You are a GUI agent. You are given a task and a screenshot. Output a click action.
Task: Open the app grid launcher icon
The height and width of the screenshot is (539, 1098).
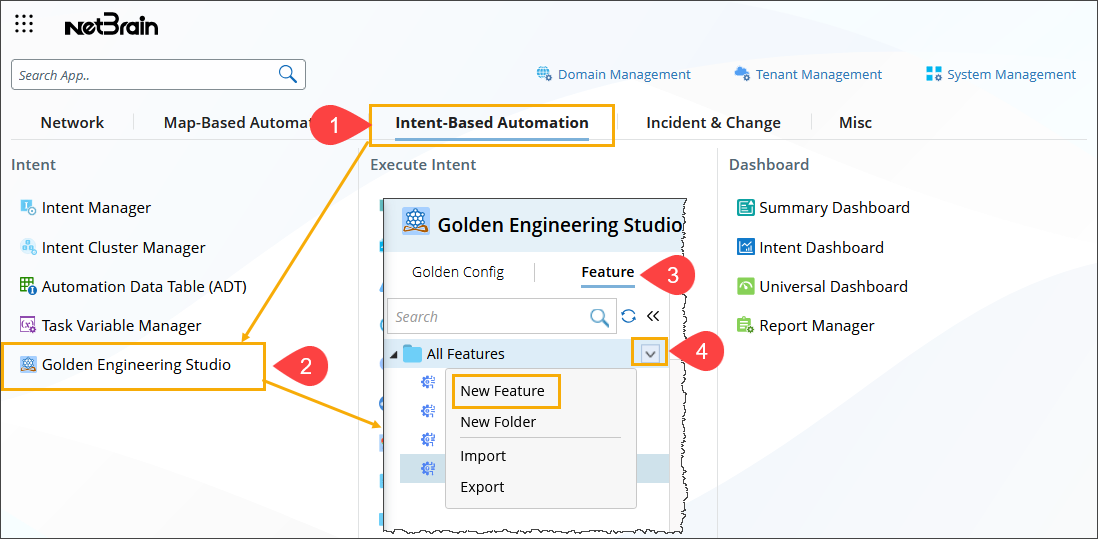pyautogui.click(x=24, y=24)
